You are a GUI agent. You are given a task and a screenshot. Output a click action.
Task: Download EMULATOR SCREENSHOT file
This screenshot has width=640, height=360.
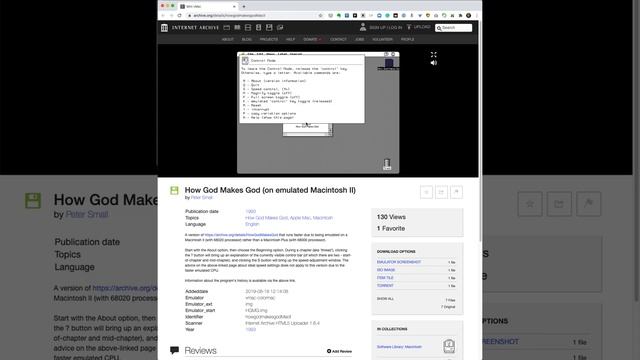[399, 262]
